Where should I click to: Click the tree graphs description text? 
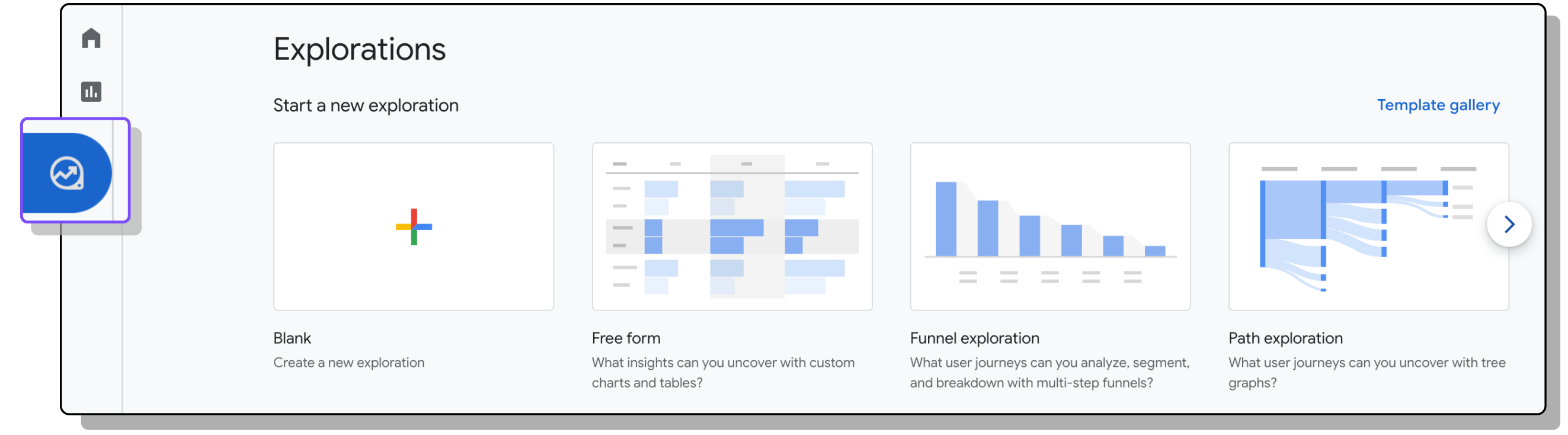pyautogui.click(x=1367, y=372)
